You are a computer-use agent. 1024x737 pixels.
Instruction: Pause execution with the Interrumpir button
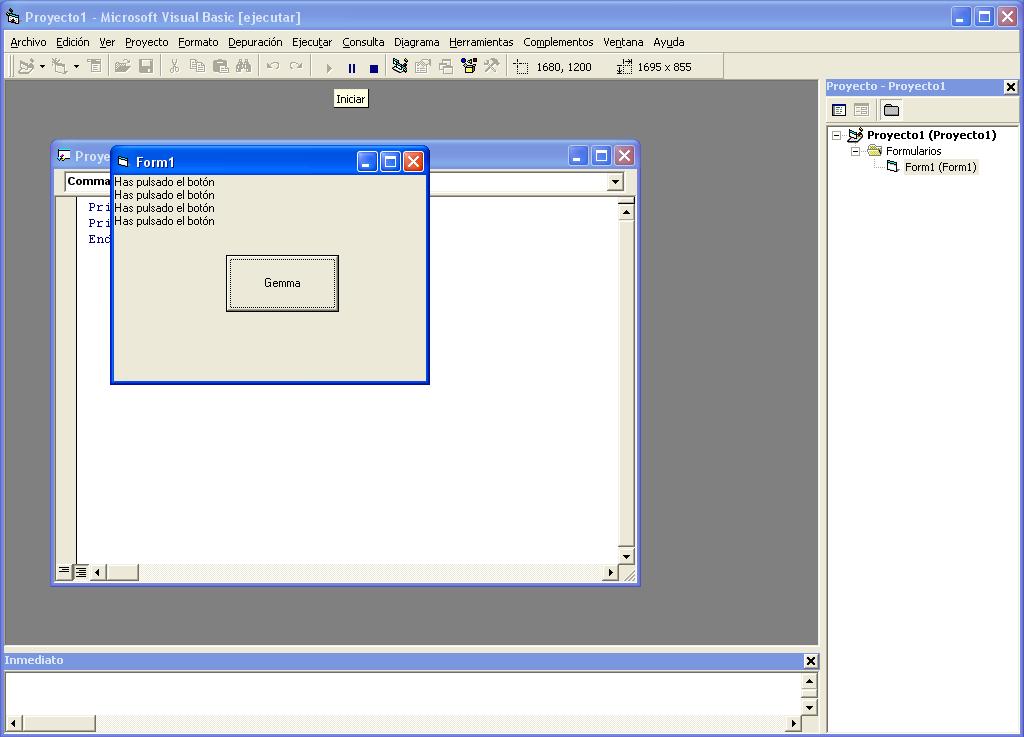(x=351, y=67)
